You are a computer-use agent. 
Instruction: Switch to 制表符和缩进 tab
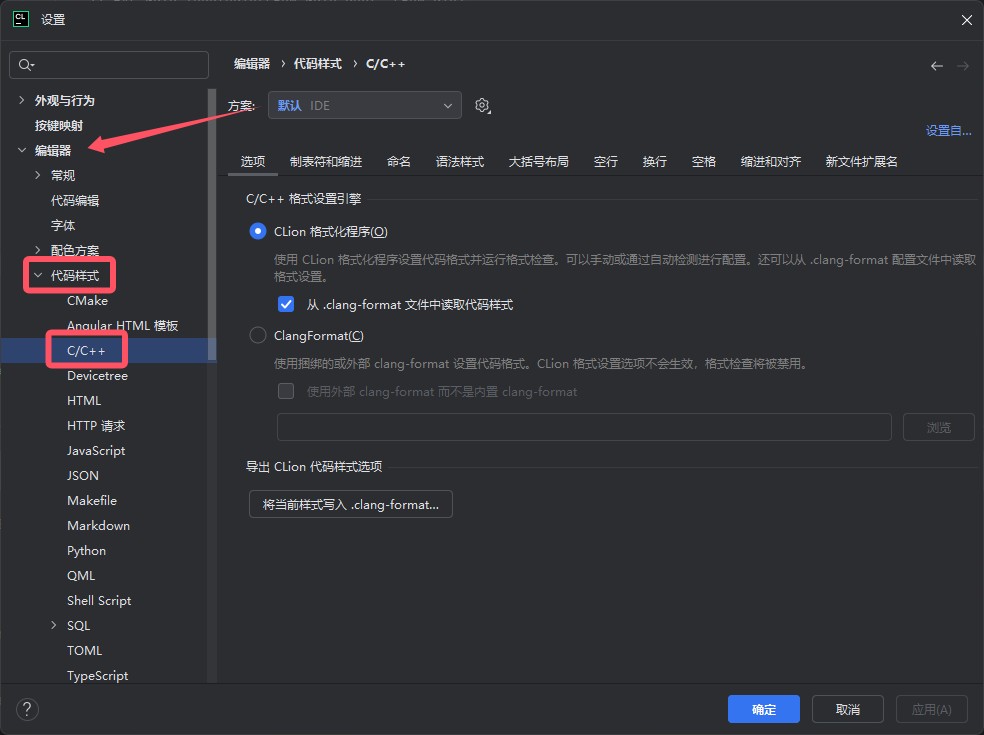click(326, 162)
